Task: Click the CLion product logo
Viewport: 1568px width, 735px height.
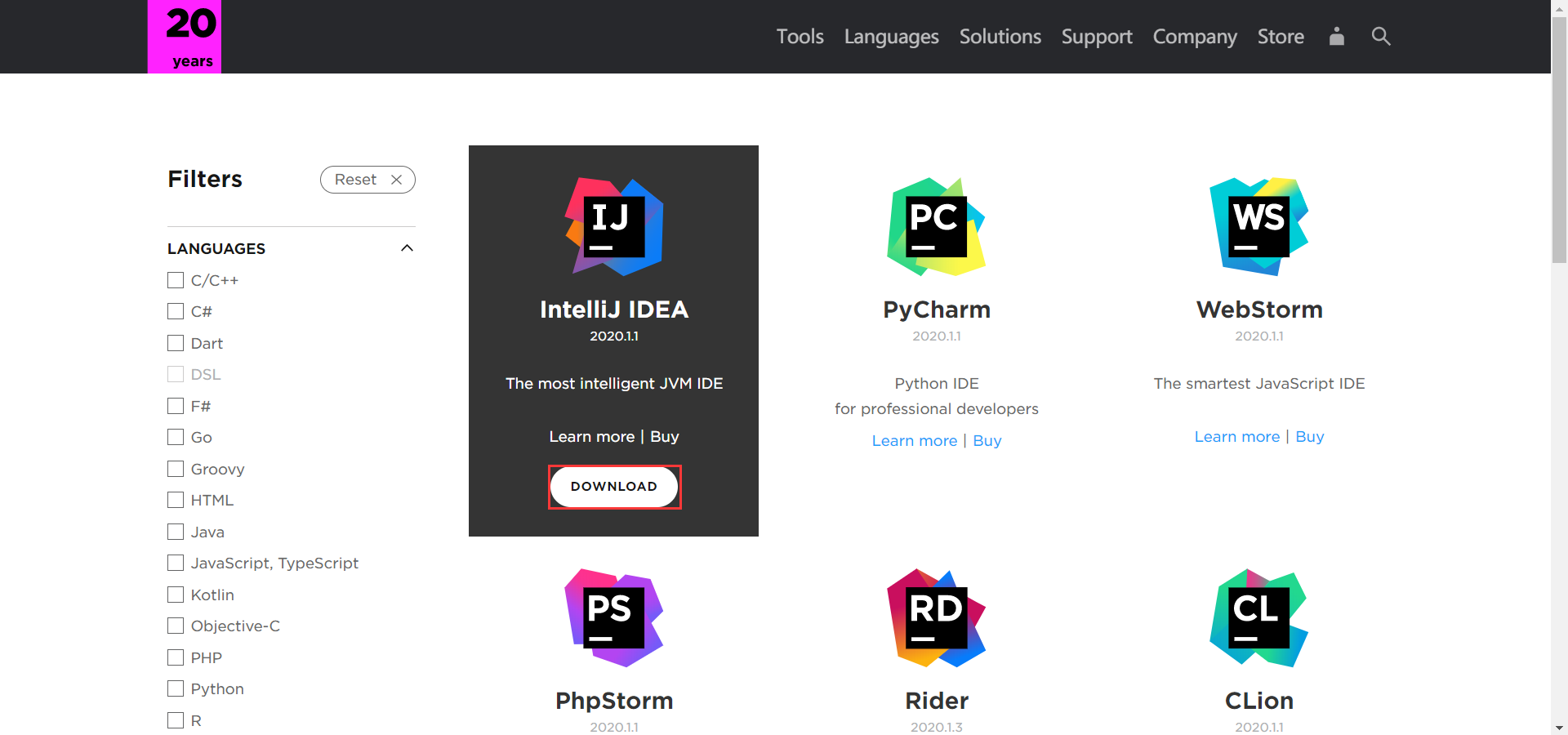Action: (x=1259, y=618)
